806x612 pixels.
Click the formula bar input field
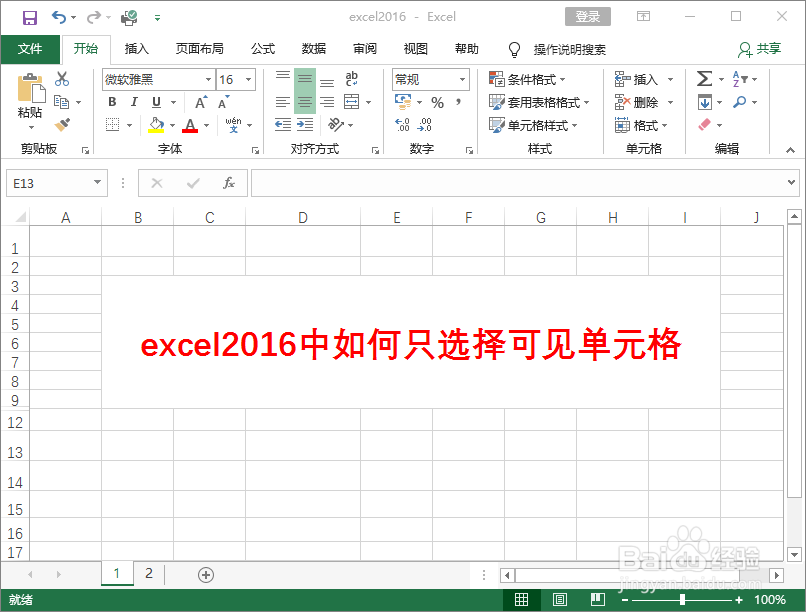click(518, 183)
